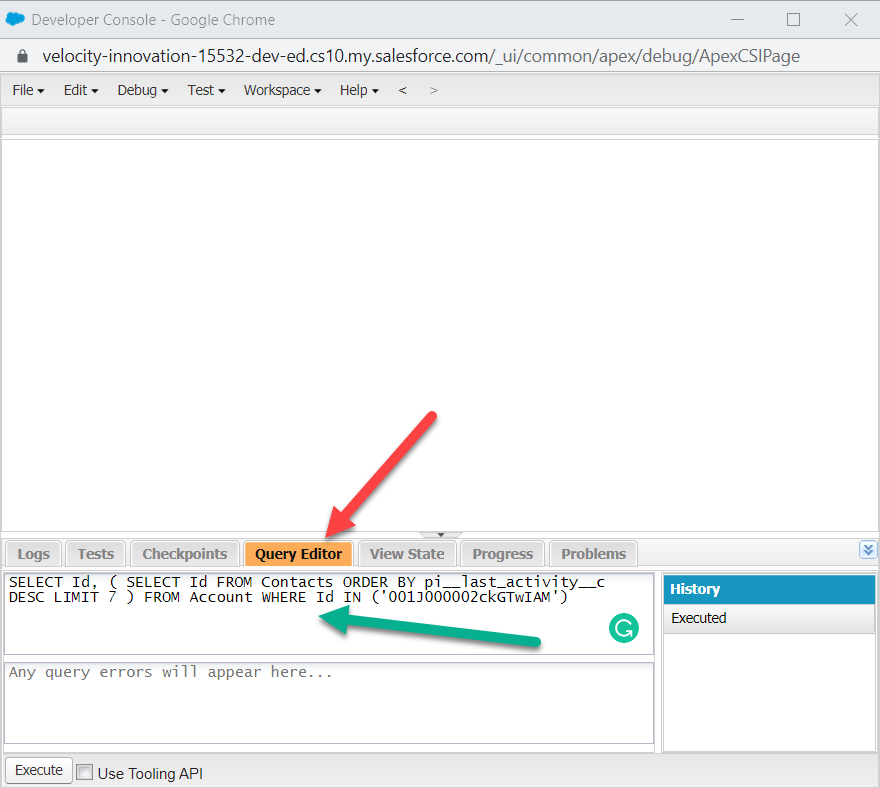Select the Query Editor tab
880x788 pixels.
(298, 554)
